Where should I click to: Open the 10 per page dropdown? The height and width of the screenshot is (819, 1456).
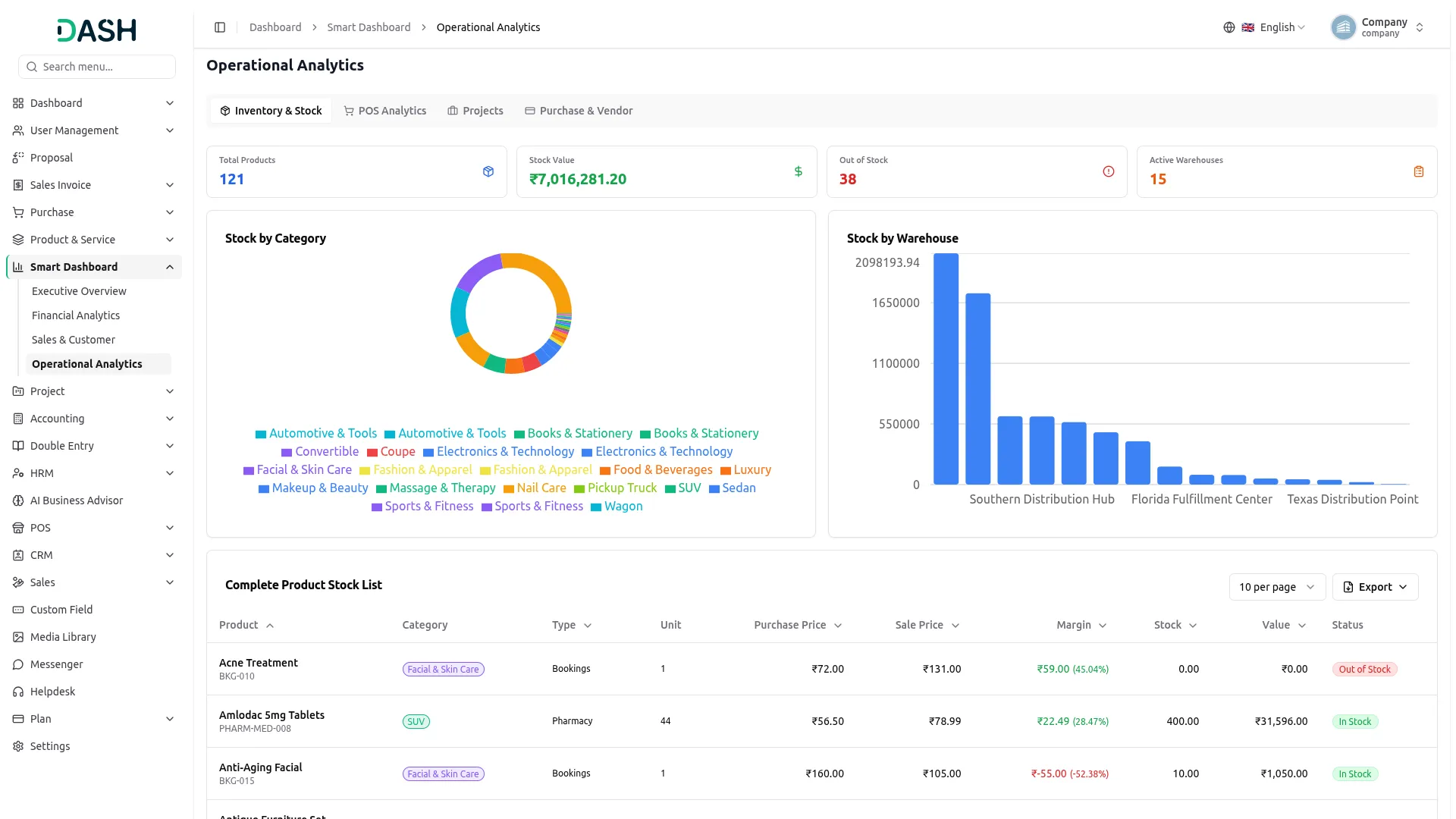point(1277,587)
